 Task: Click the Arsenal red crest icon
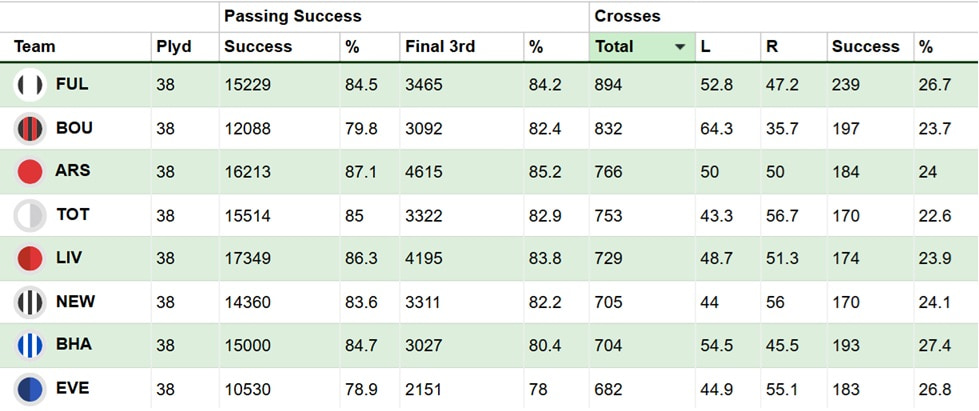pos(30,172)
